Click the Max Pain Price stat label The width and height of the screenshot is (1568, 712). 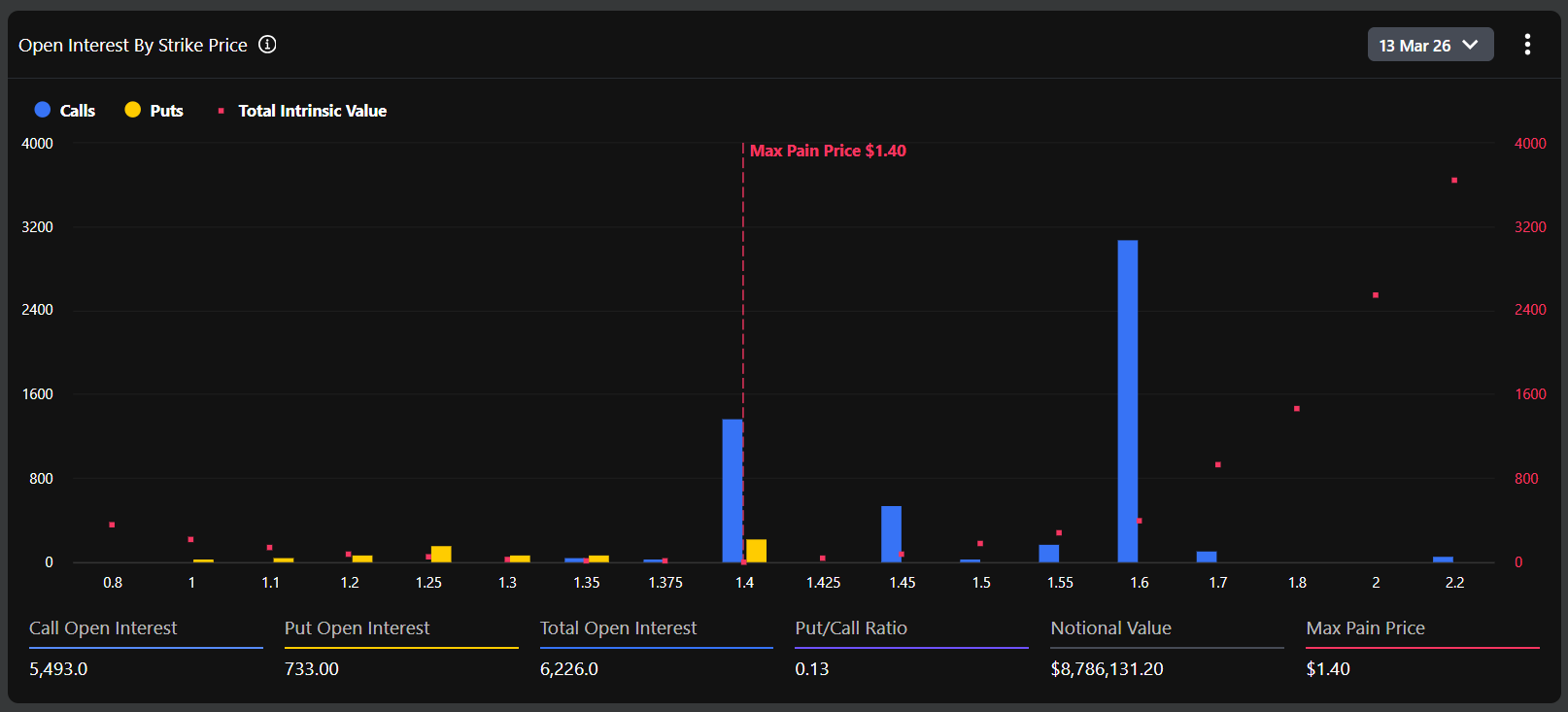tap(1365, 628)
